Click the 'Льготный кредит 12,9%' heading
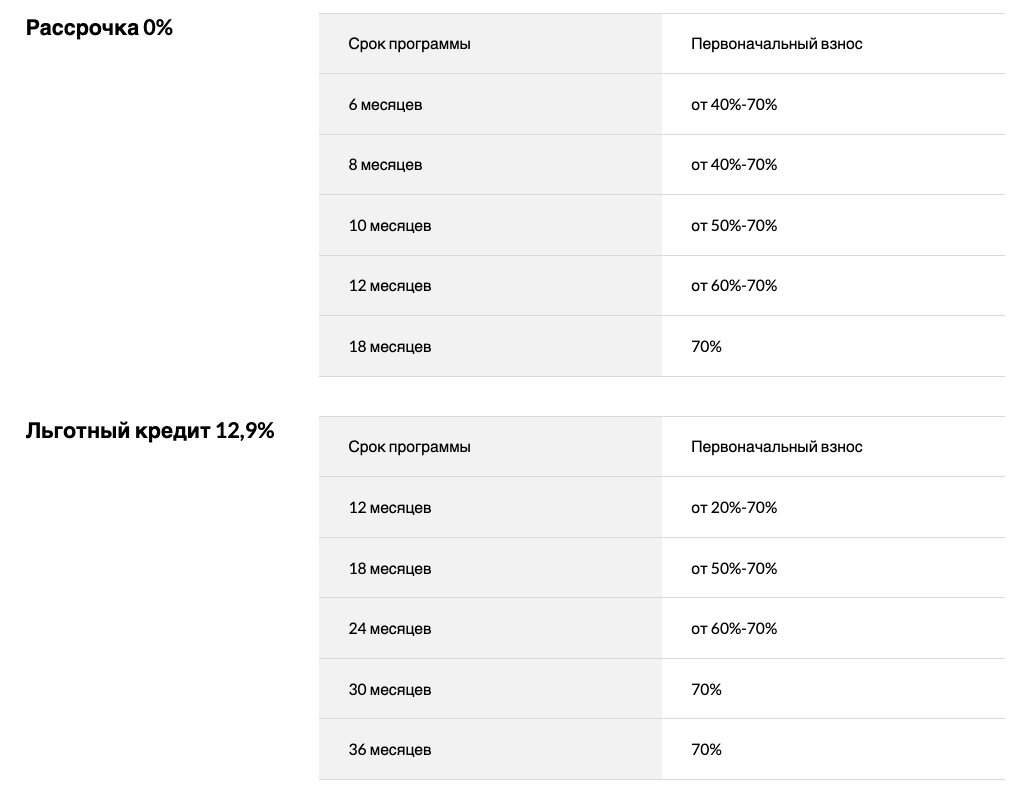The image size is (1024, 792). (x=150, y=431)
